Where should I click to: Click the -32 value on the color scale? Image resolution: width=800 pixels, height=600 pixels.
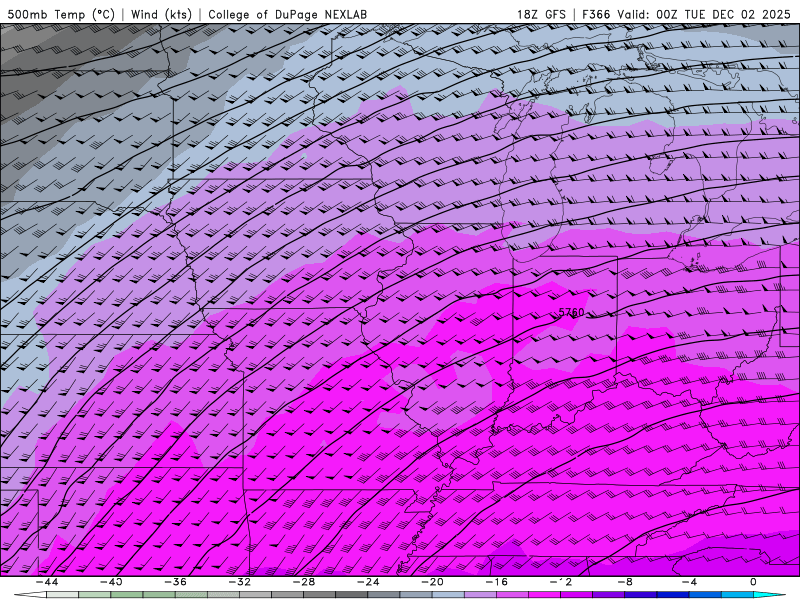[x=239, y=582]
